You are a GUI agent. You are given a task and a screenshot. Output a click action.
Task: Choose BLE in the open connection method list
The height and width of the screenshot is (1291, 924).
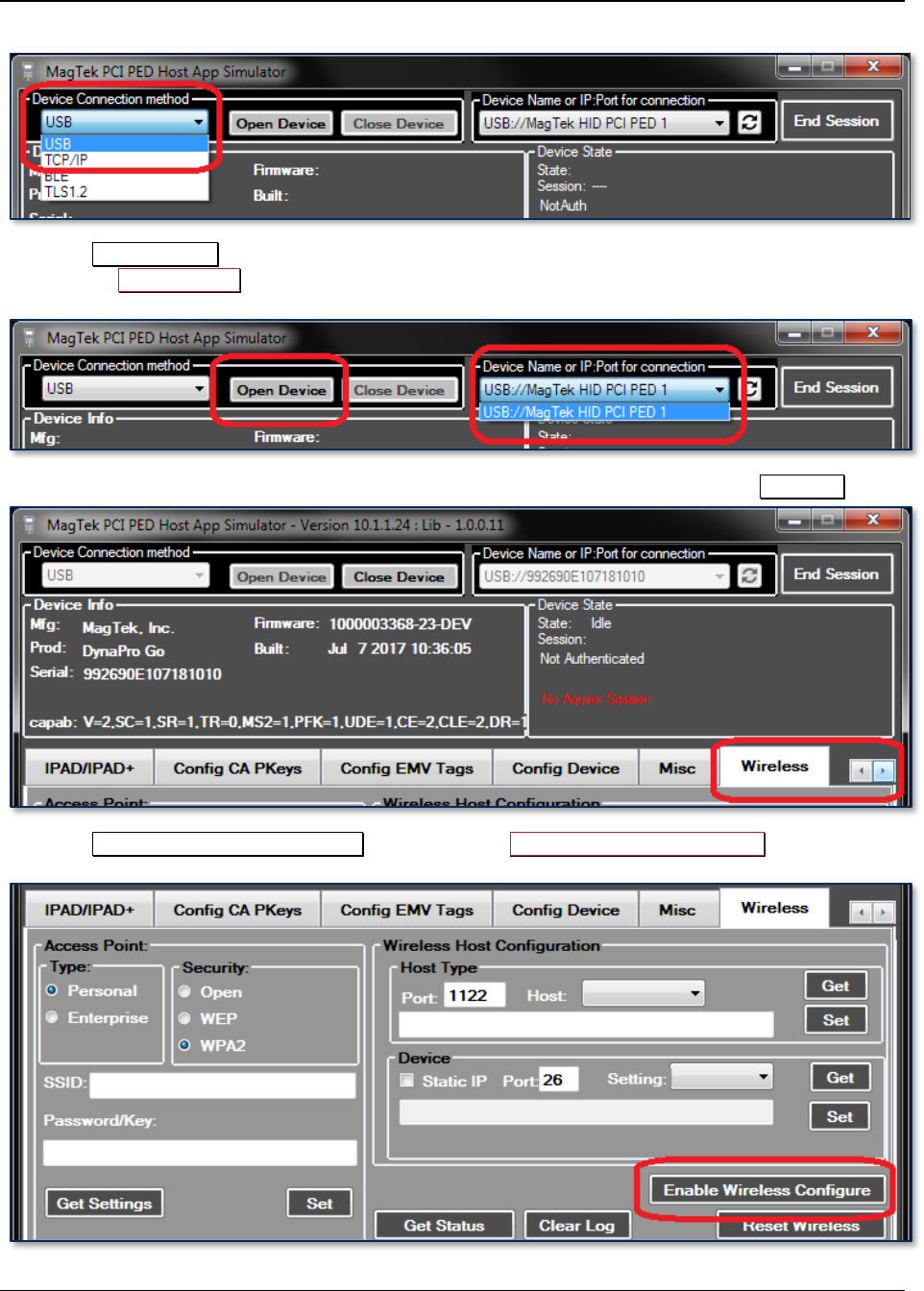pyautogui.click(x=125, y=176)
